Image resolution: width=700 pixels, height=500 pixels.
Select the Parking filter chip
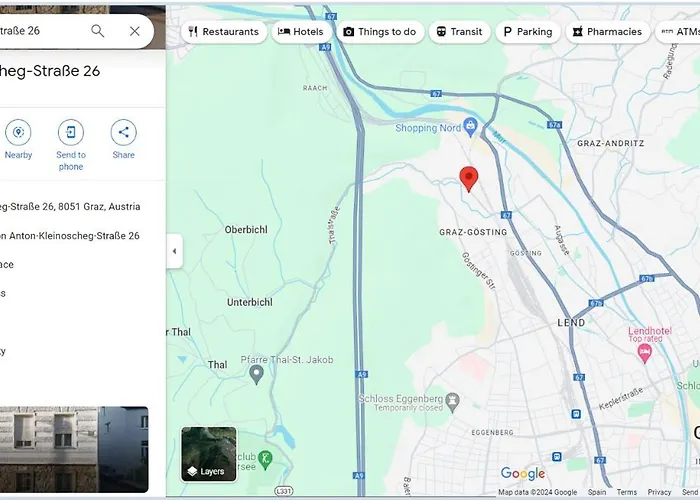tap(527, 32)
